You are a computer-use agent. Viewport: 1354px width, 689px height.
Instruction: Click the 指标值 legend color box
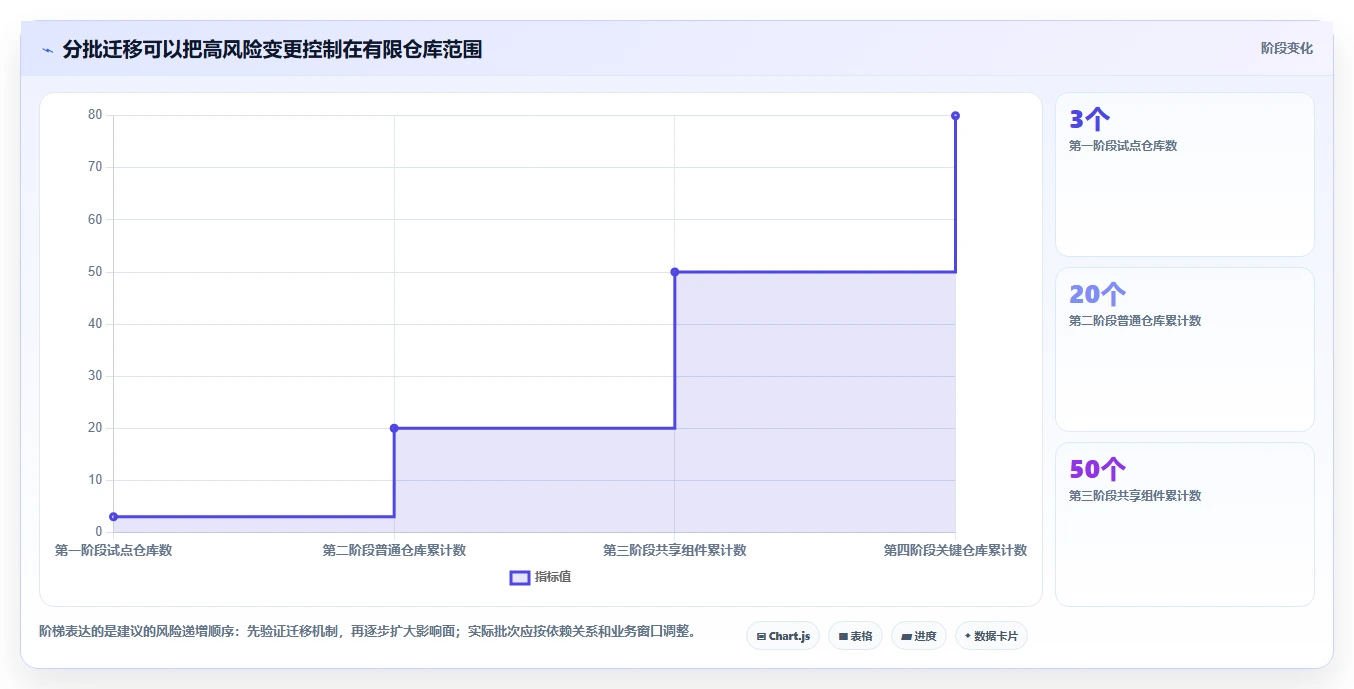coord(520,577)
